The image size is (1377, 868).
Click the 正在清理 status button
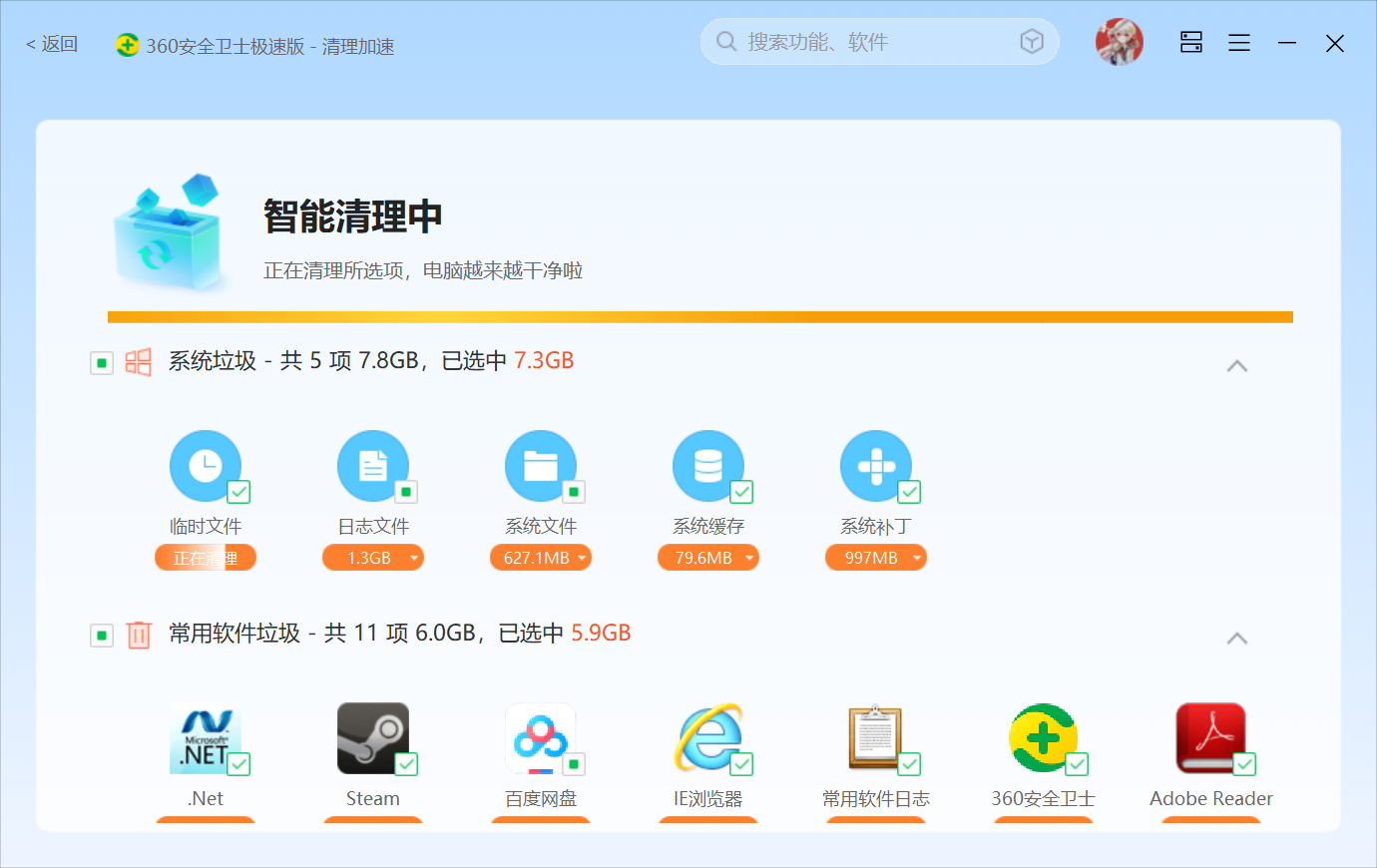[206, 558]
